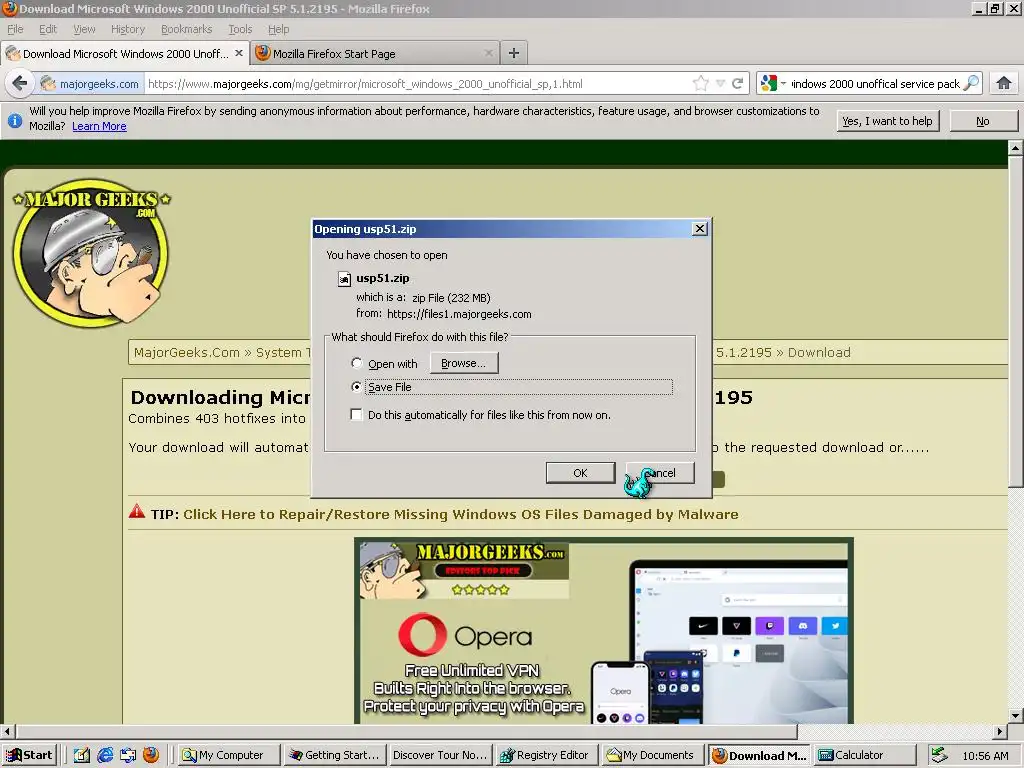Viewport: 1024px width, 768px height.
Task: Open a new tab with the plus button
Action: coord(514,54)
